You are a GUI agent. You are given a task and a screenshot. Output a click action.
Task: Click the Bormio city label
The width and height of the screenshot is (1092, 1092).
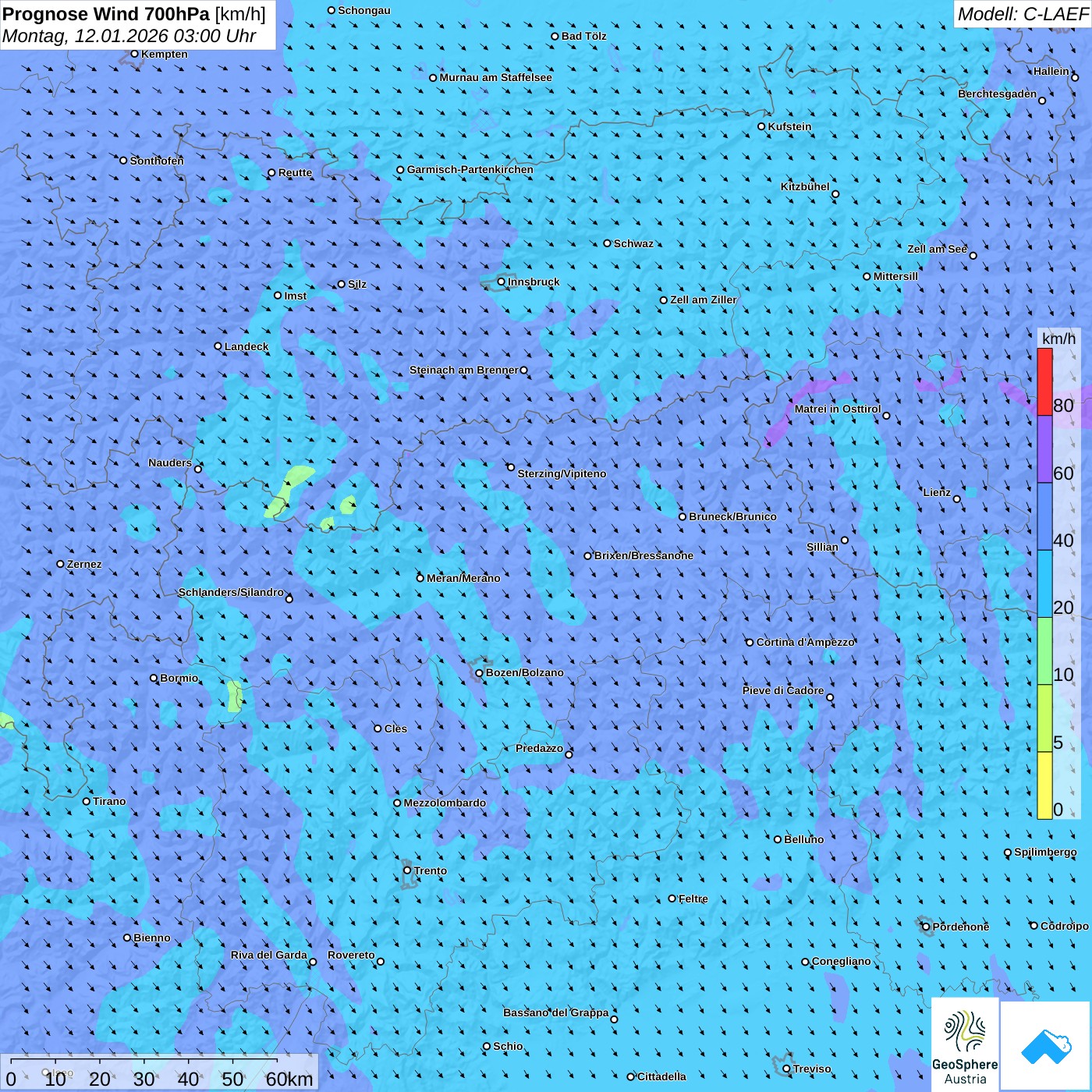pos(179,678)
